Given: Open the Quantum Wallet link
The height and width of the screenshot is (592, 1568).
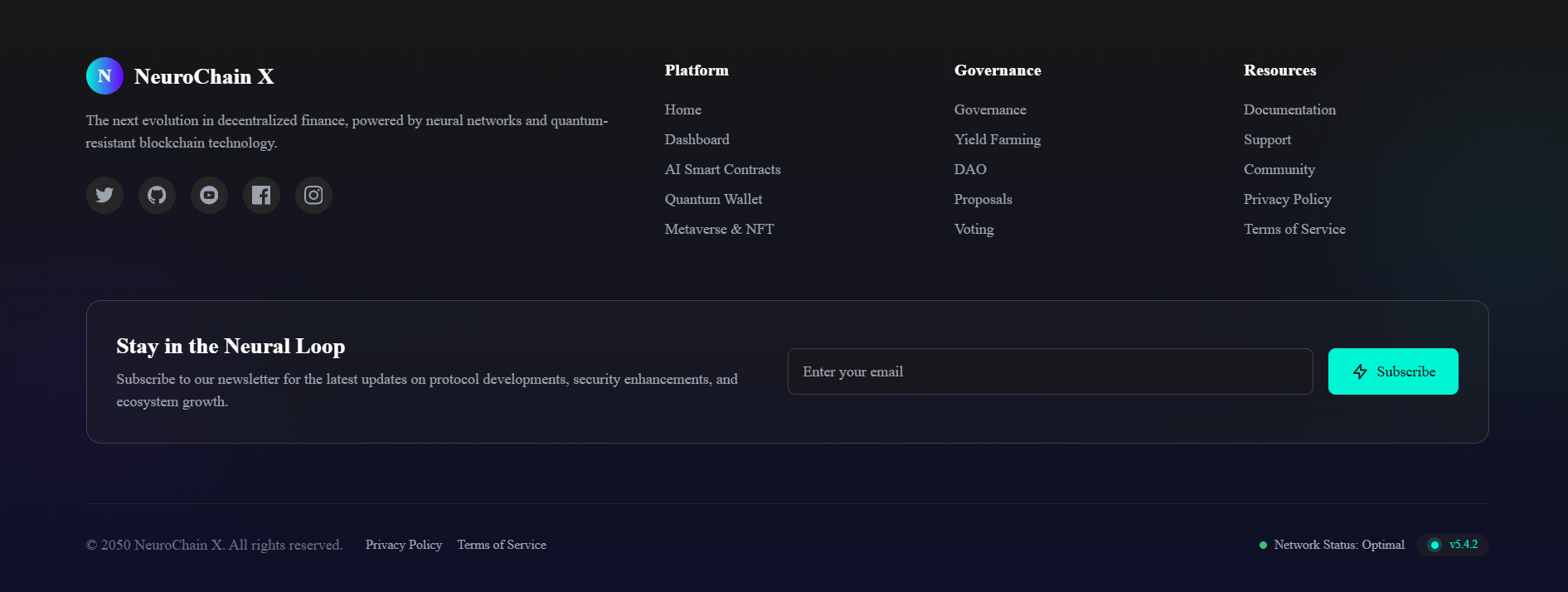Looking at the screenshot, I should [x=713, y=199].
